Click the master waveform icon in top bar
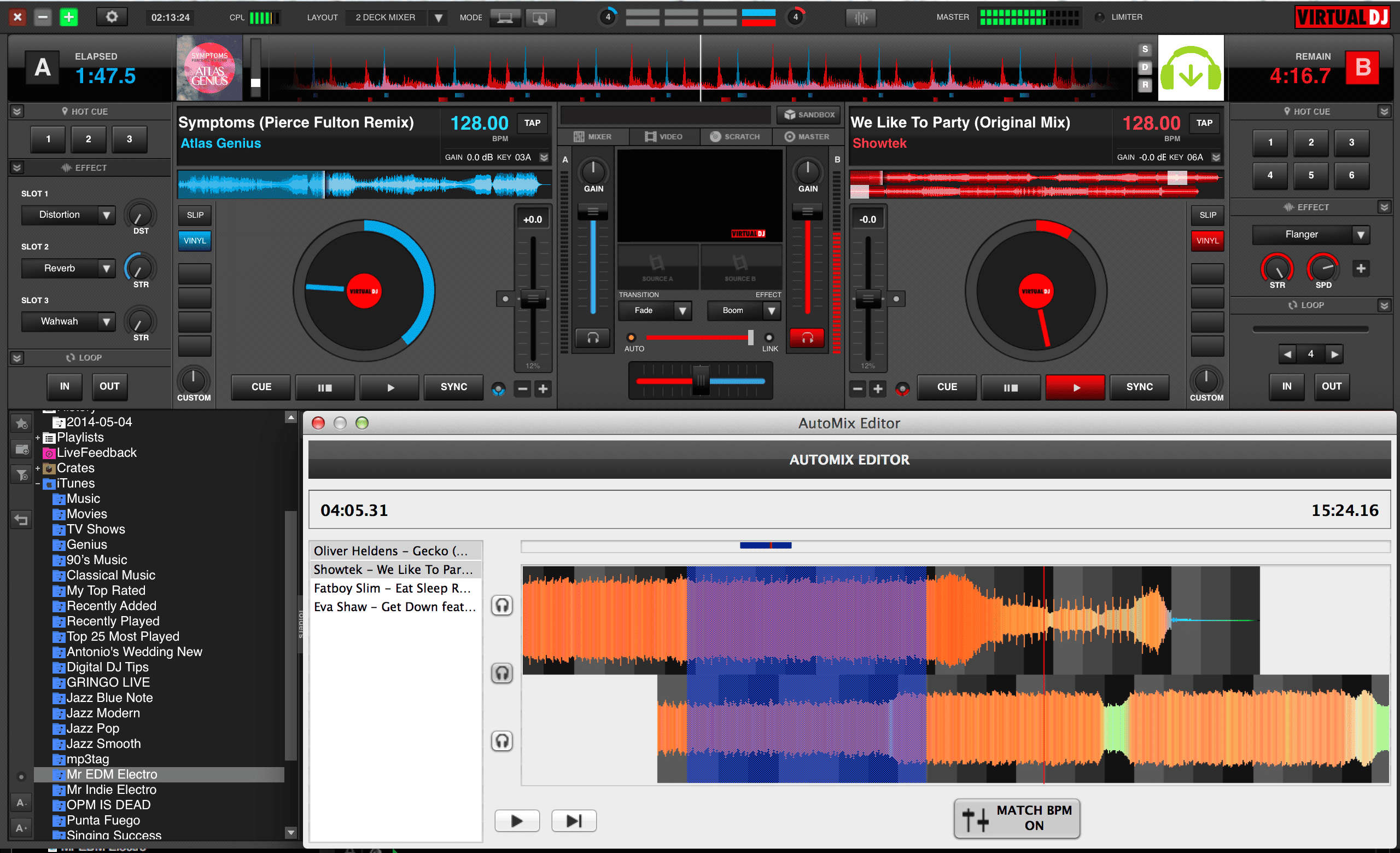Viewport: 1400px width, 853px height. 861,18
